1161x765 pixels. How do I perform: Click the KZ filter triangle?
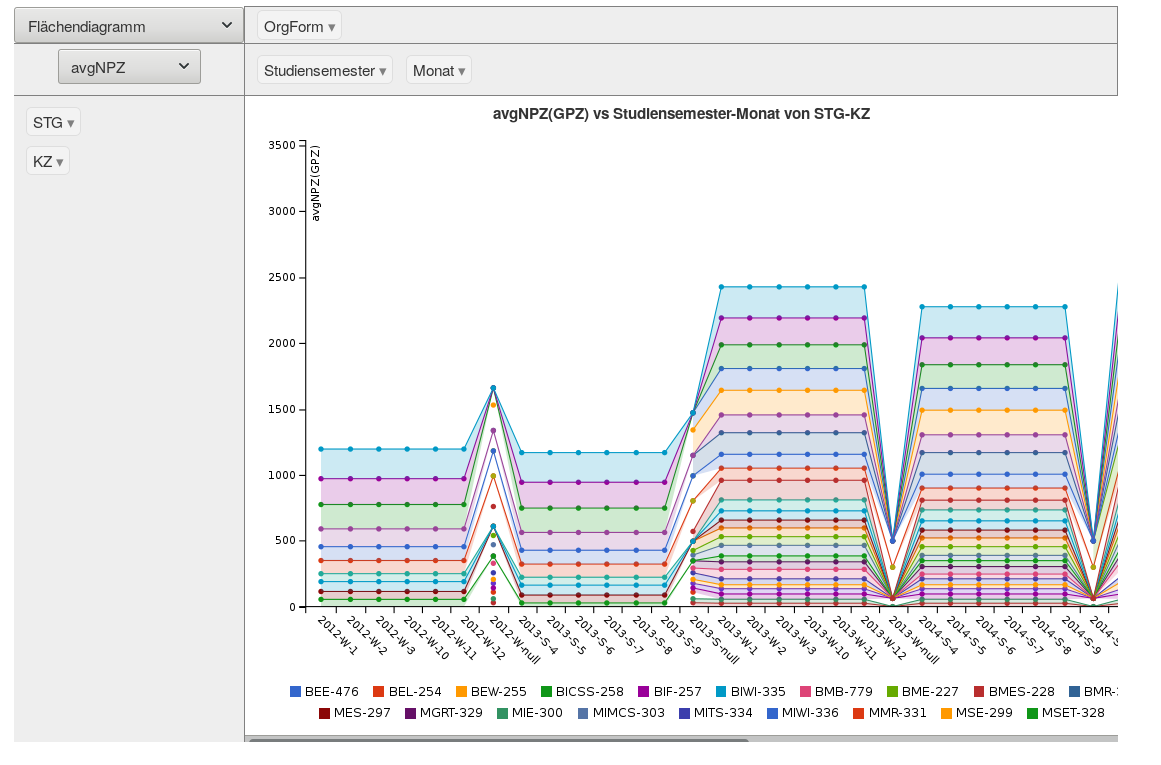(x=60, y=162)
